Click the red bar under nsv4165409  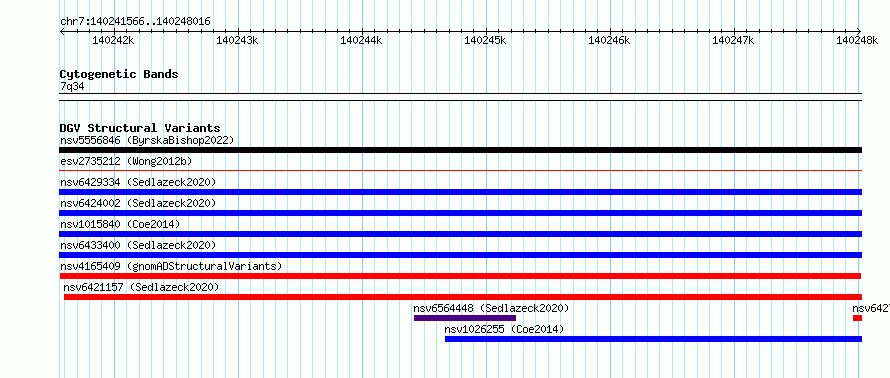(460, 276)
